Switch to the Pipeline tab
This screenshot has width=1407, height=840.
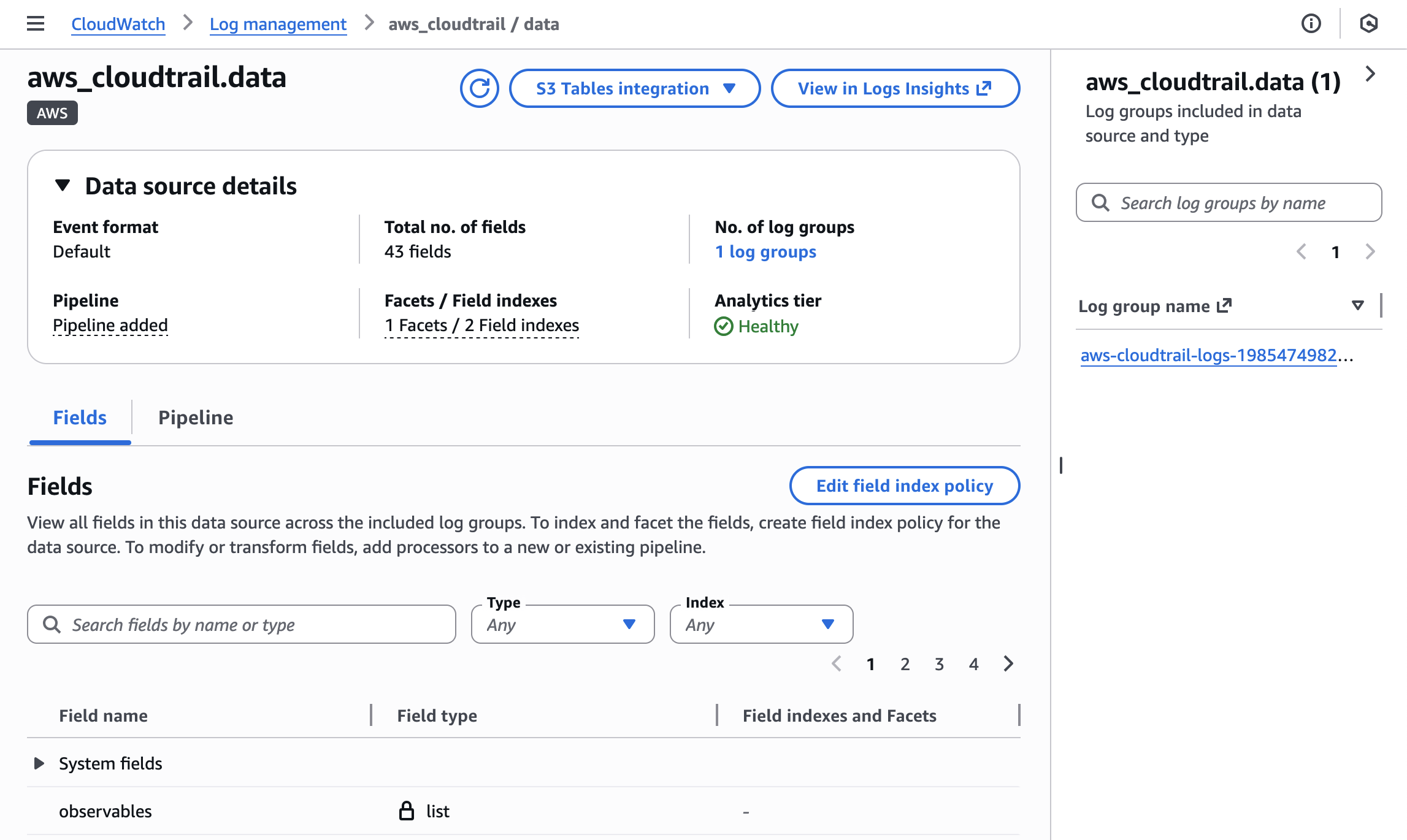(x=196, y=418)
